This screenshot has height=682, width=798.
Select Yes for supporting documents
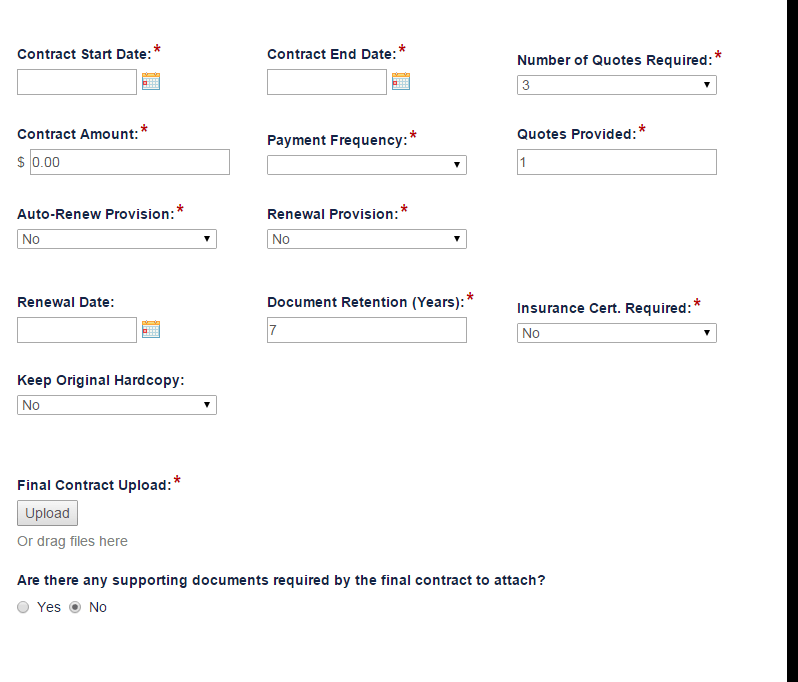coord(24,607)
